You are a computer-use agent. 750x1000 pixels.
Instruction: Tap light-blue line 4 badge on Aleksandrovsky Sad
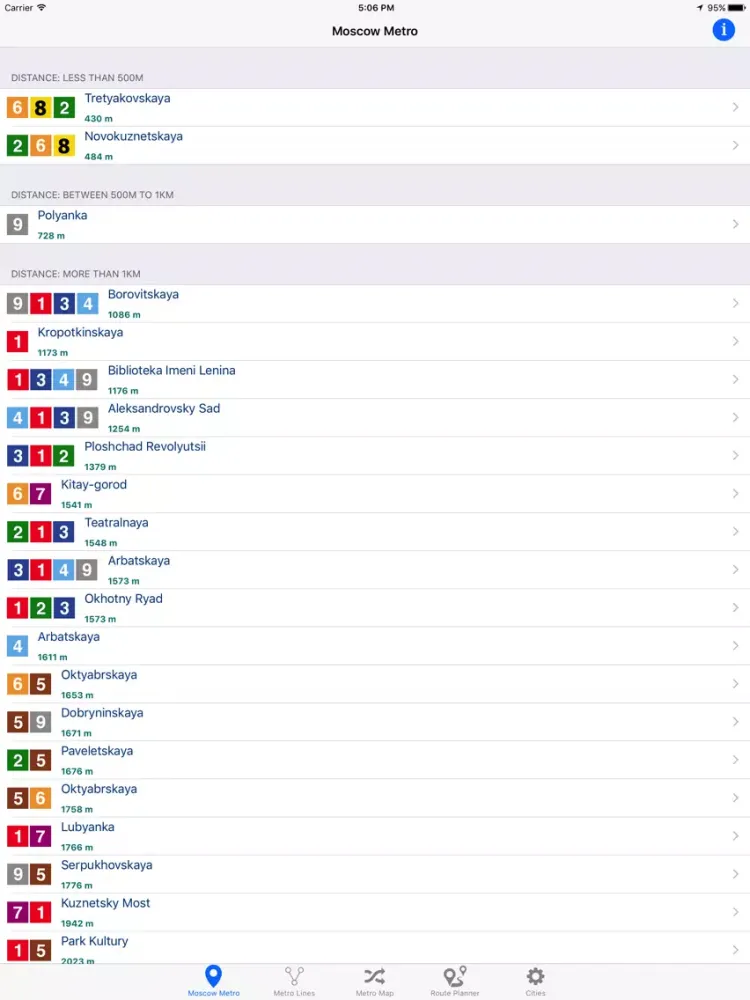[x=17, y=418]
